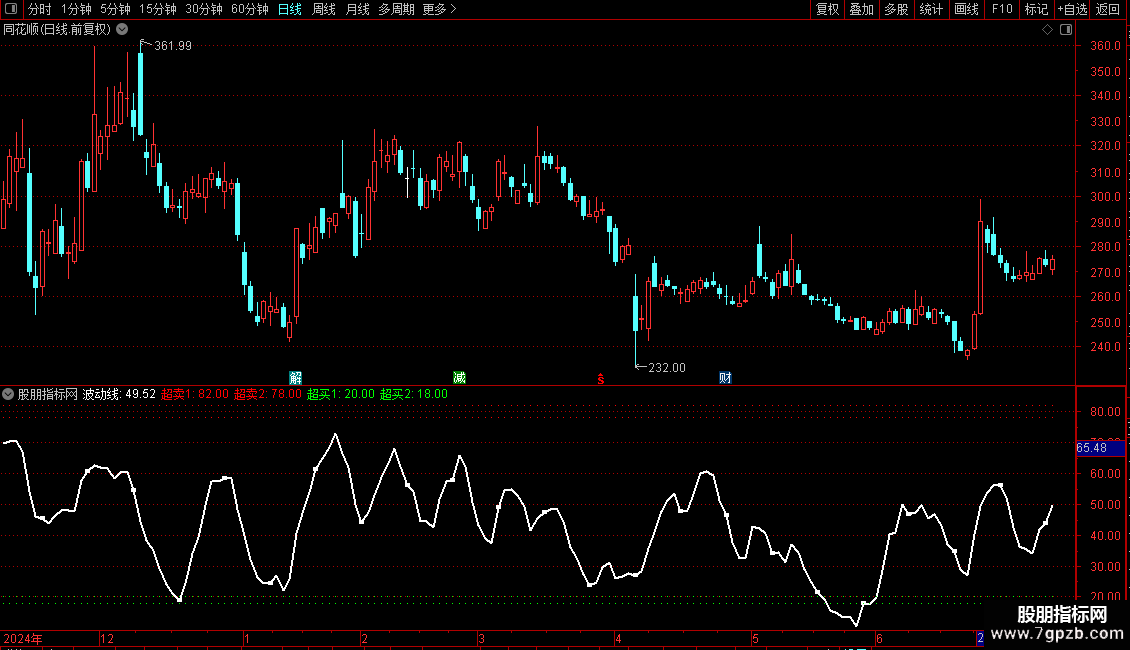1130x650 pixels.
Task: Select the 60分钟 period tab
Action: point(249,9)
